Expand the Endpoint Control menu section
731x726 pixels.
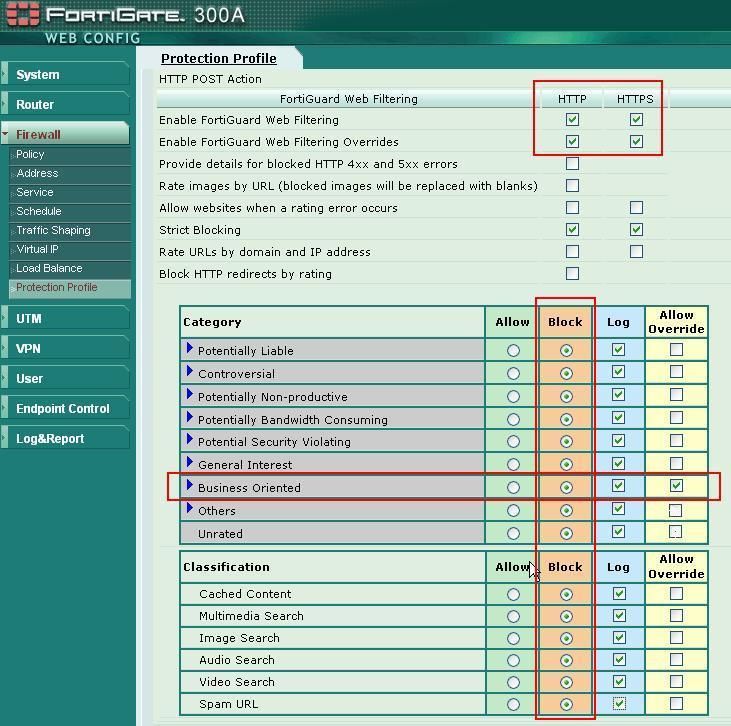click(x=65, y=408)
